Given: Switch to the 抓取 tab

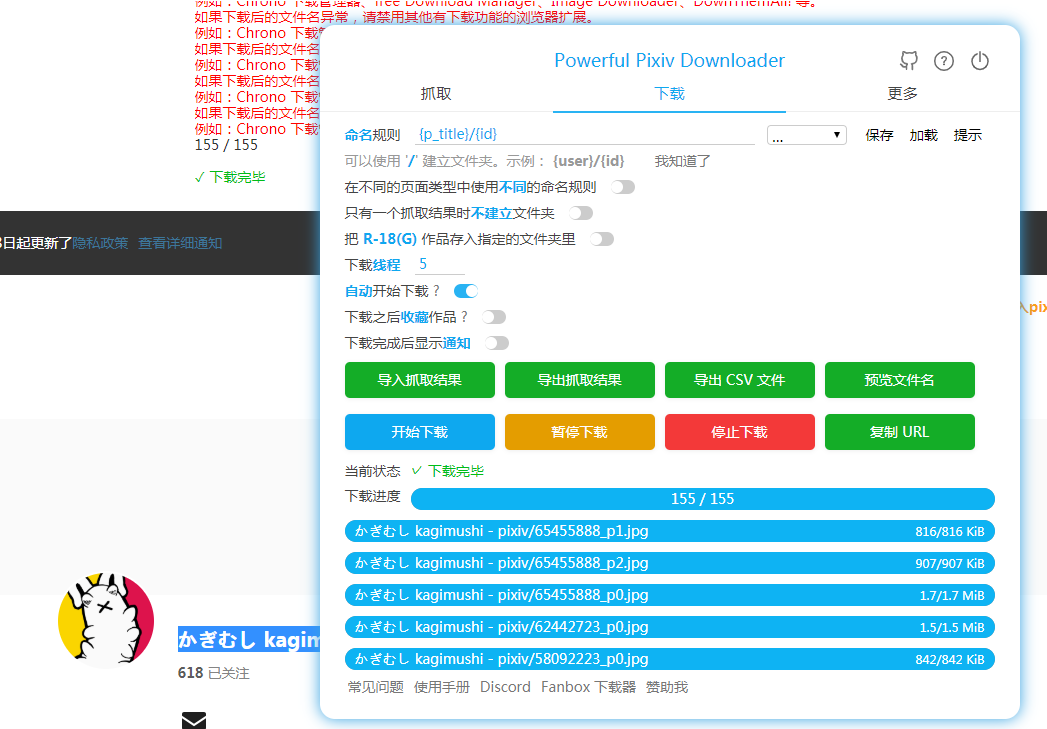Looking at the screenshot, I should (x=435, y=92).
